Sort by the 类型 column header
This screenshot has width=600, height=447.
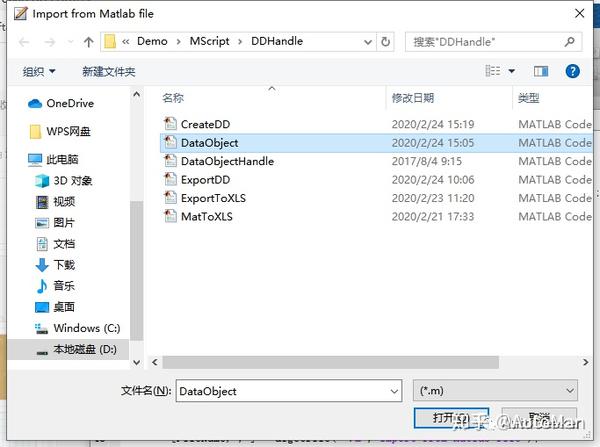pos(528,98)
